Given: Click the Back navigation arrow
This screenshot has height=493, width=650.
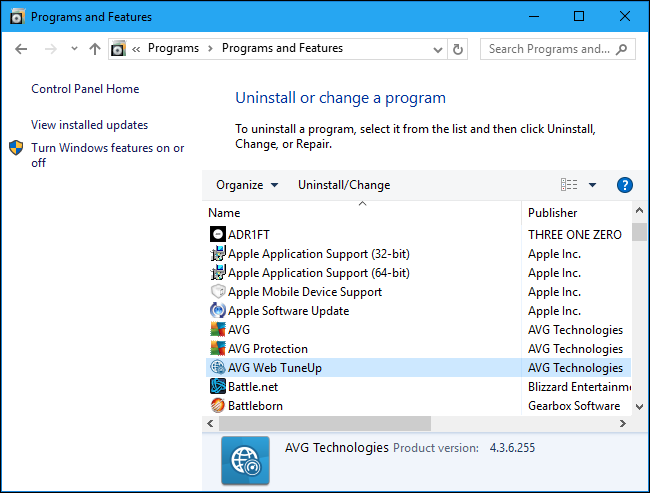Looking at the screenshot, I should coord(22,49).
